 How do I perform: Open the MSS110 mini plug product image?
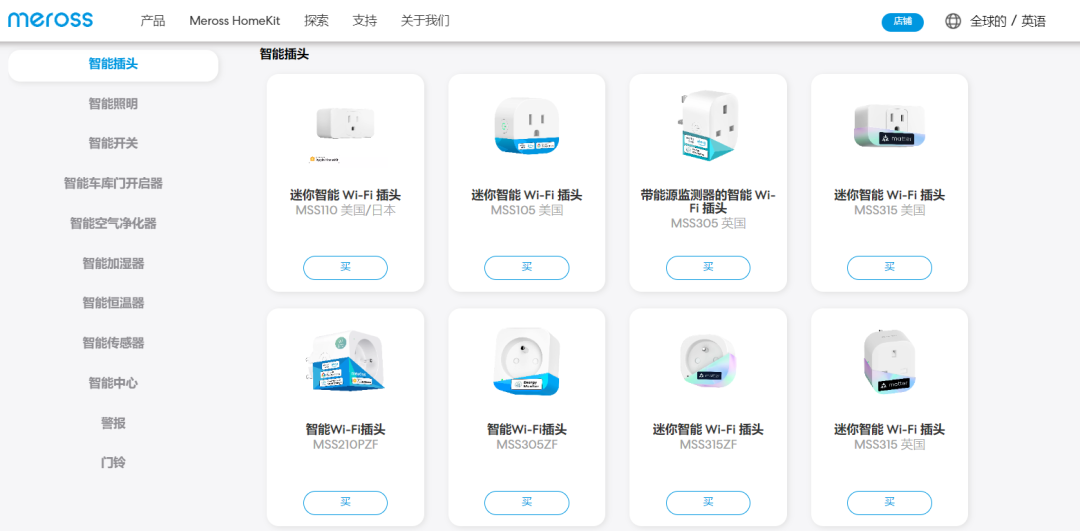click(x=345, y=126)
